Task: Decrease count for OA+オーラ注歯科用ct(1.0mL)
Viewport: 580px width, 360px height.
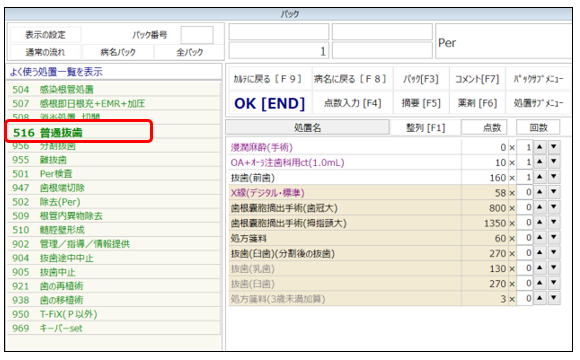Action: pyautogui.click(x=554, y=162)
